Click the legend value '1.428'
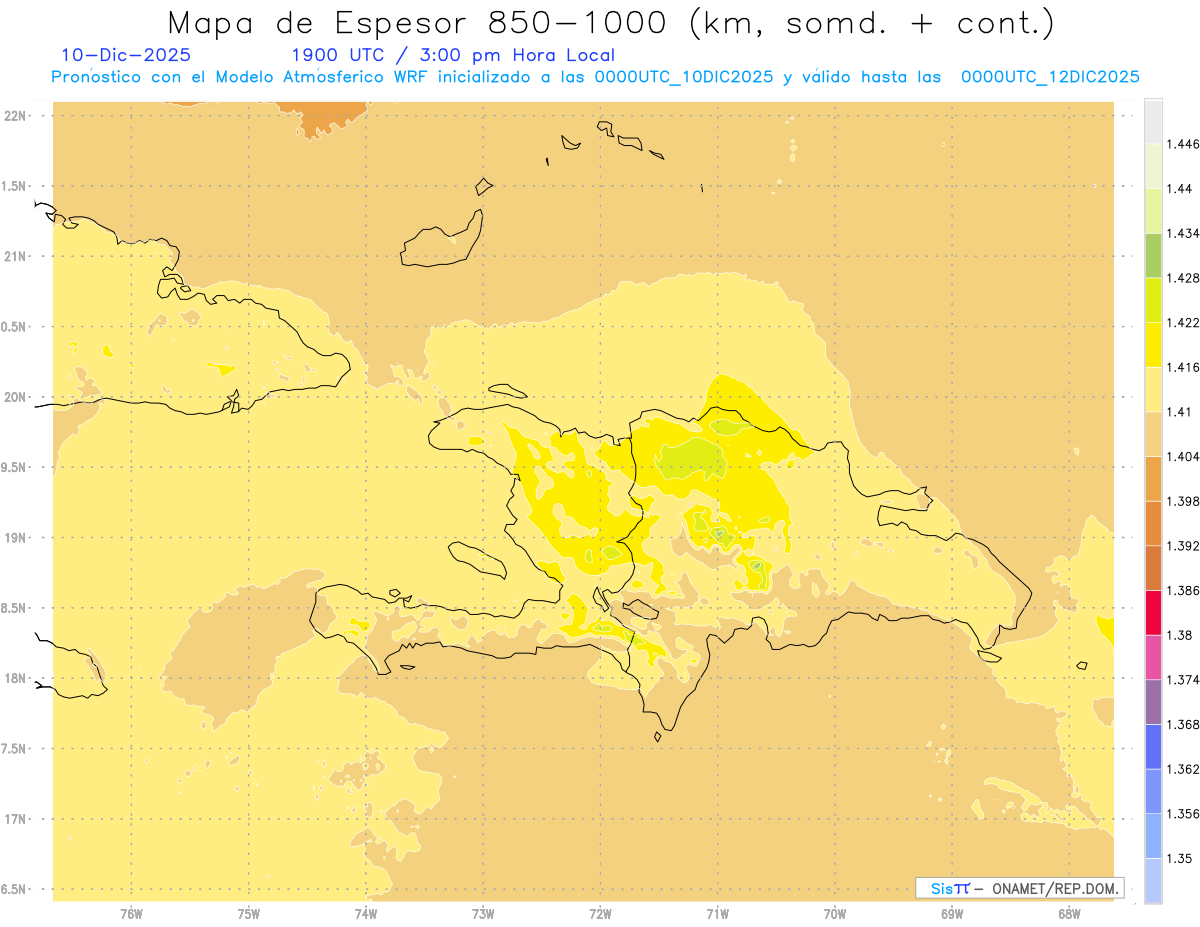 coord(1185,277)
